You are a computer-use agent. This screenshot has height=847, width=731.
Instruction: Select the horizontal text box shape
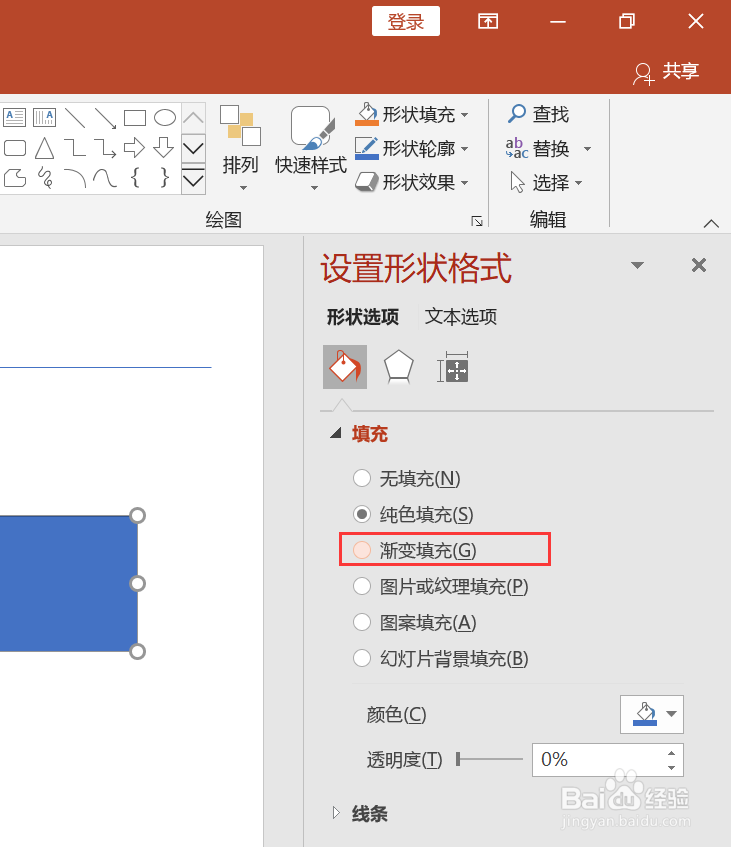(x=15, y=117)
